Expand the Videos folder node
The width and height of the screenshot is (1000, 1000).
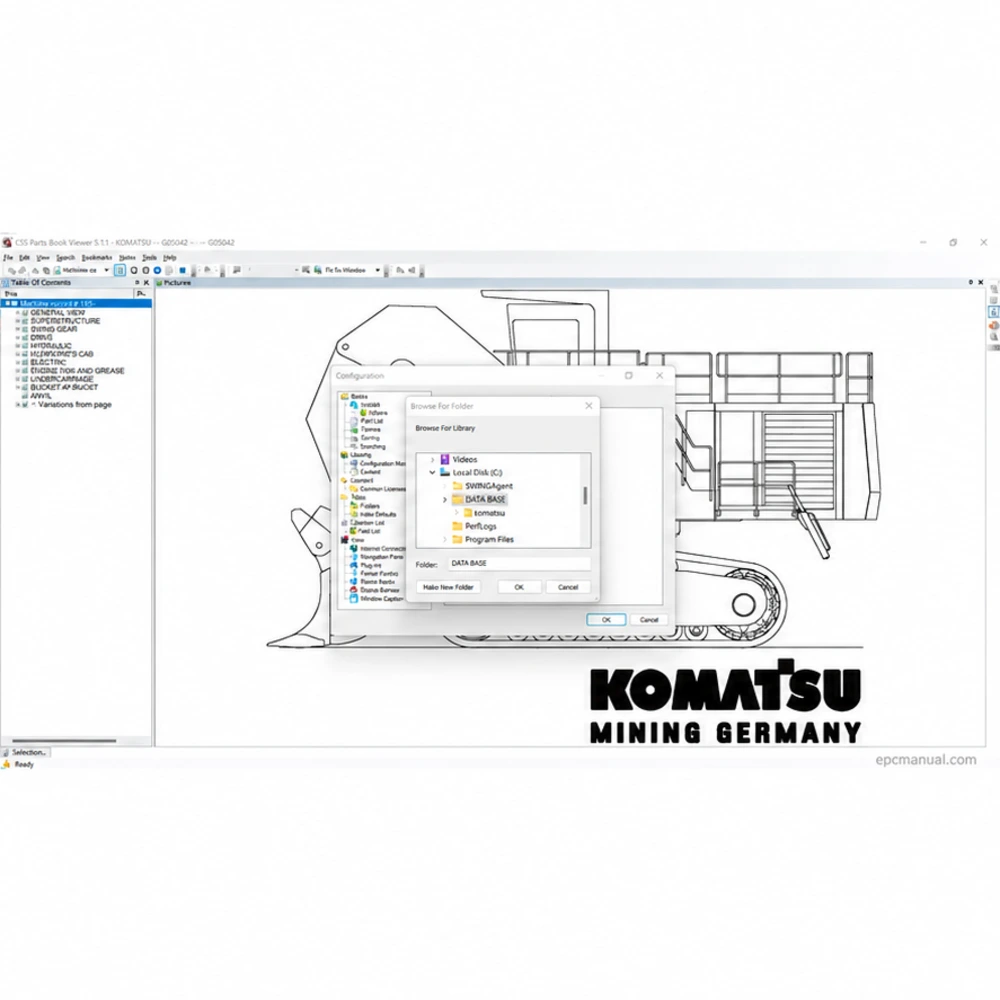[432, 459]
